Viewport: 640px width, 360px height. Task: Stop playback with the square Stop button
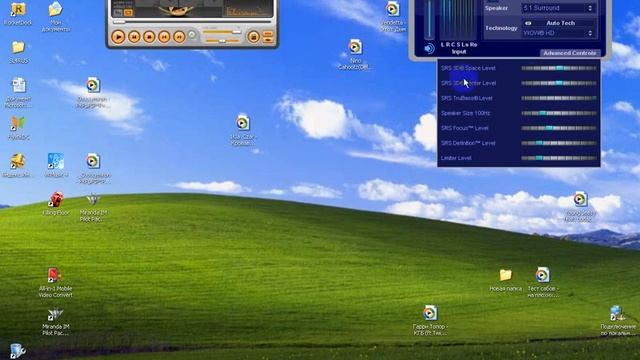(x=149, y=37)
